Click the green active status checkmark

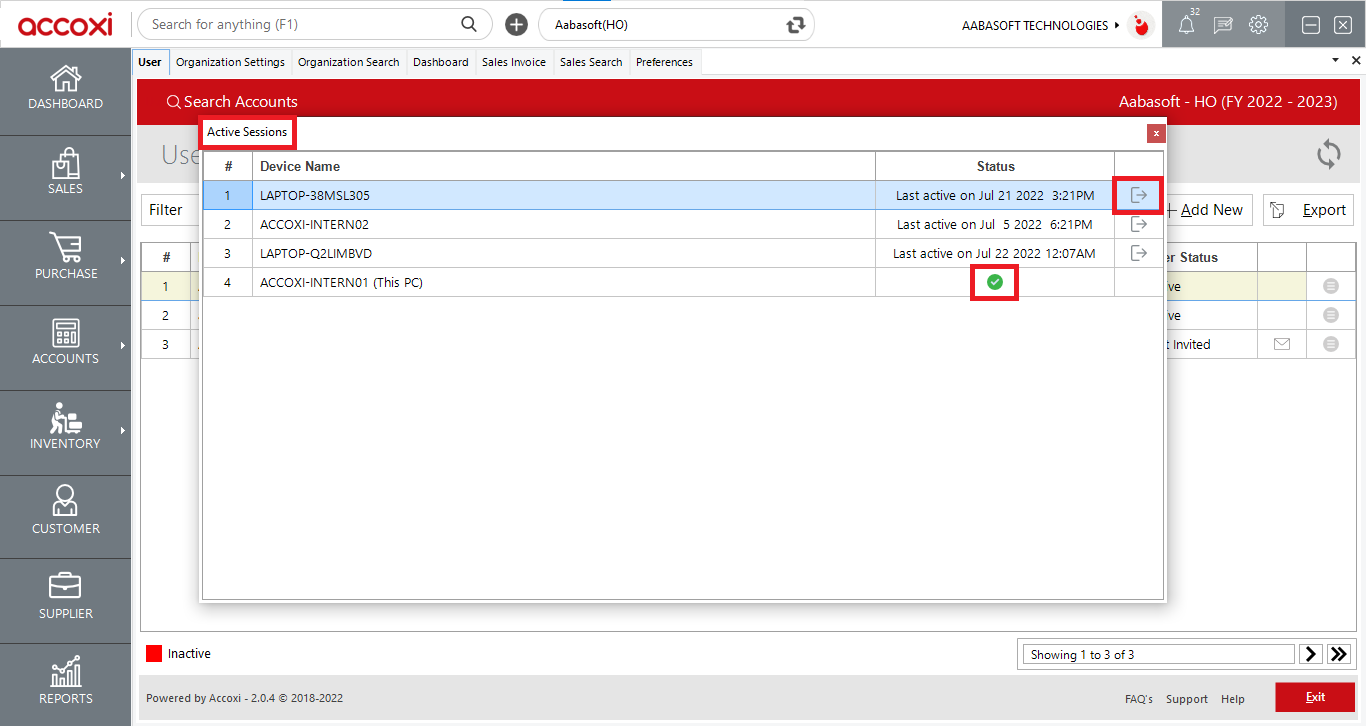click(x=994, y=283)
